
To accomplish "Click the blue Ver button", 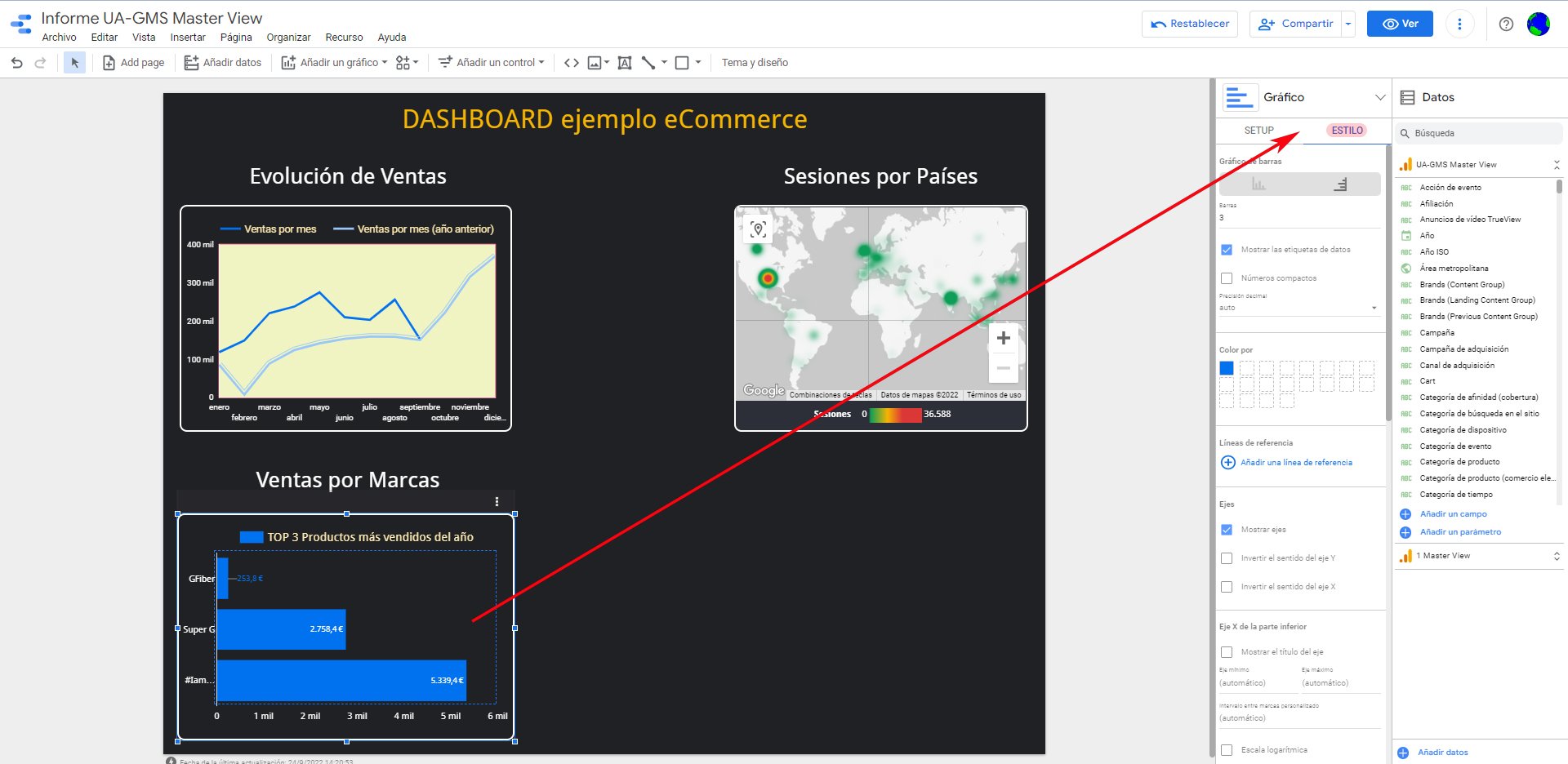I will click(1401, 24).
